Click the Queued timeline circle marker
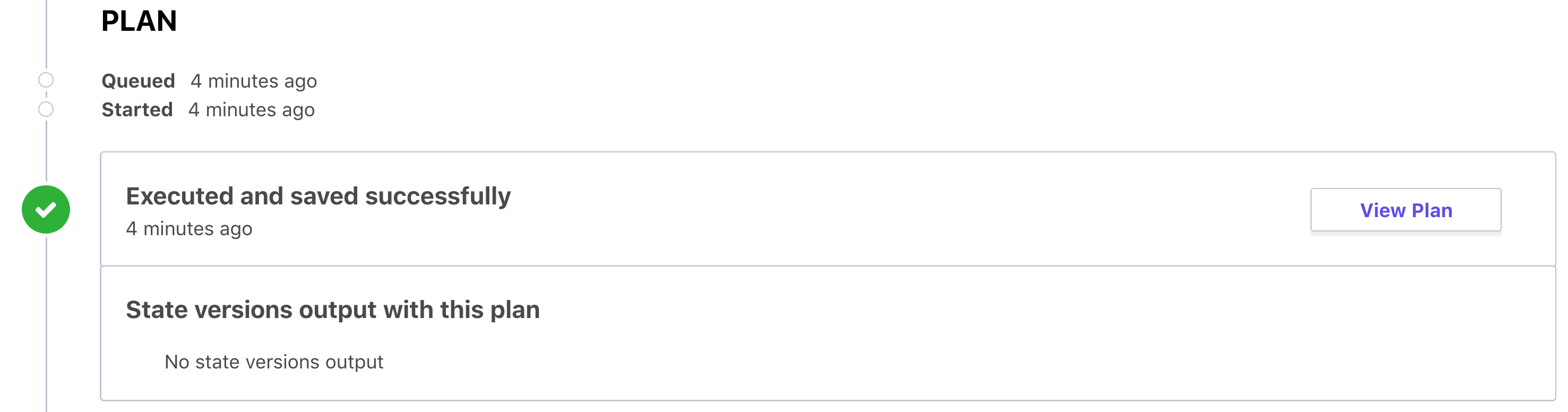Viewport: 1568px width, 412px height. (x=46, y=80)
